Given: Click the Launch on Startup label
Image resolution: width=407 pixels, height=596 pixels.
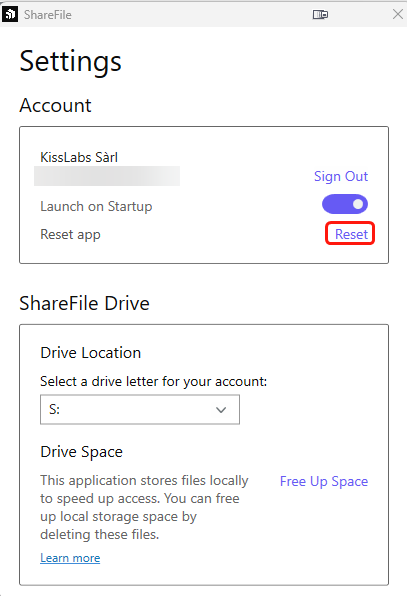Looking at the screenshot, I should click(x=96, y=206).
